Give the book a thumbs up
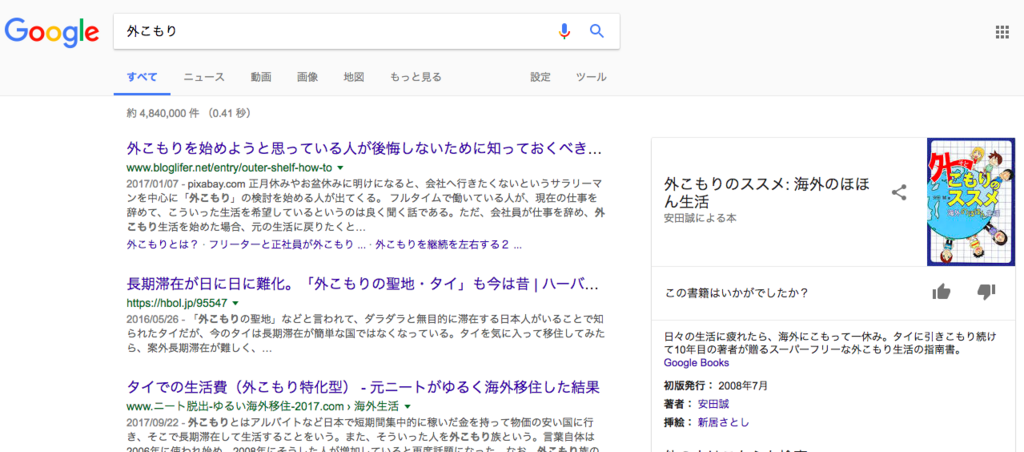Viewport: 1024px width, 452px height. (x=942, y=292)
